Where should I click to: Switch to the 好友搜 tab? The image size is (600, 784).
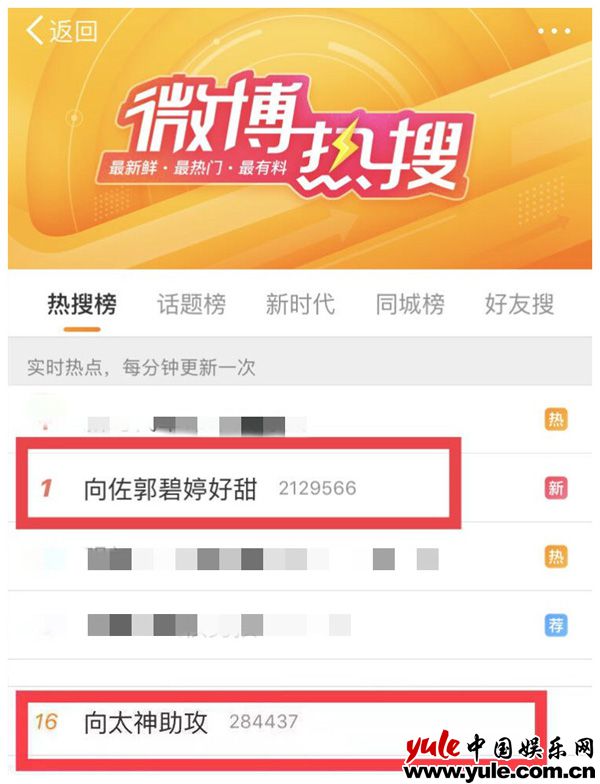(x=520, y=304)
